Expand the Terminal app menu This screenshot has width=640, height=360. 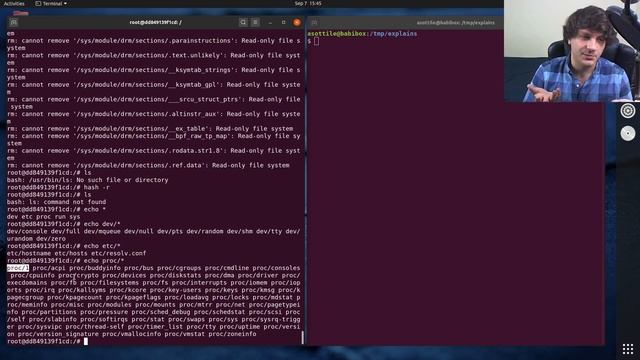[51, 3]
